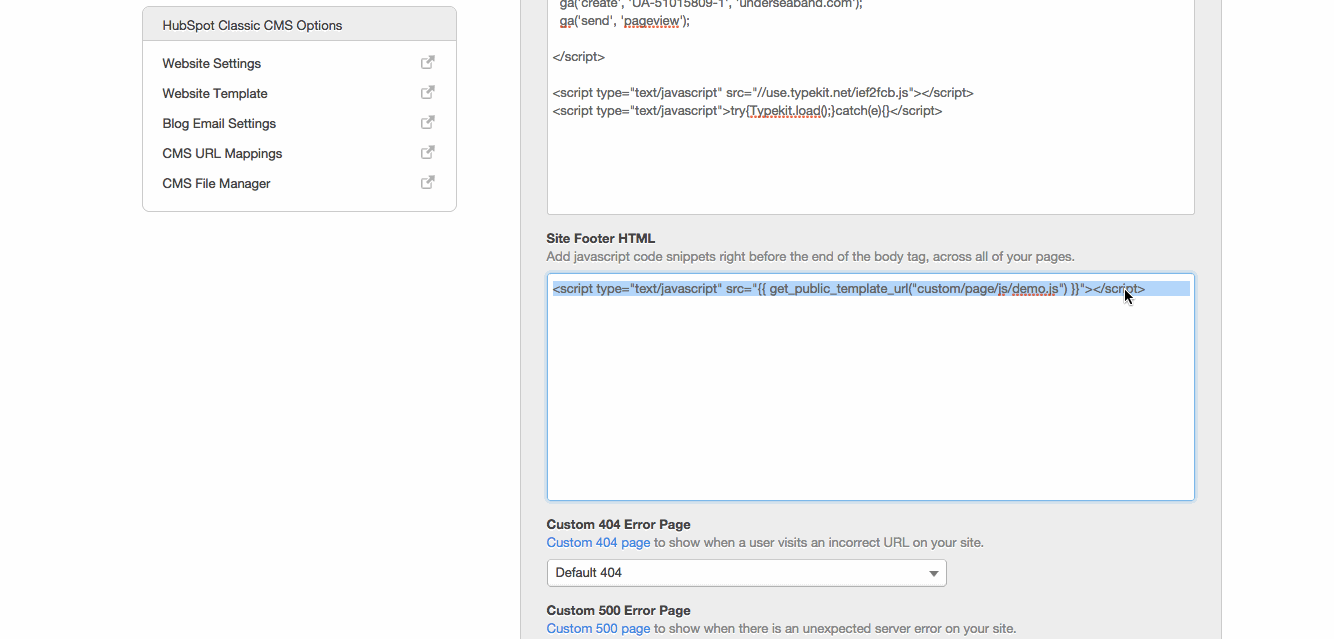The width and height of the screenshot is (1334, 639).
Task: Open Website Settings from the sidebar
Action: [212, 64]
